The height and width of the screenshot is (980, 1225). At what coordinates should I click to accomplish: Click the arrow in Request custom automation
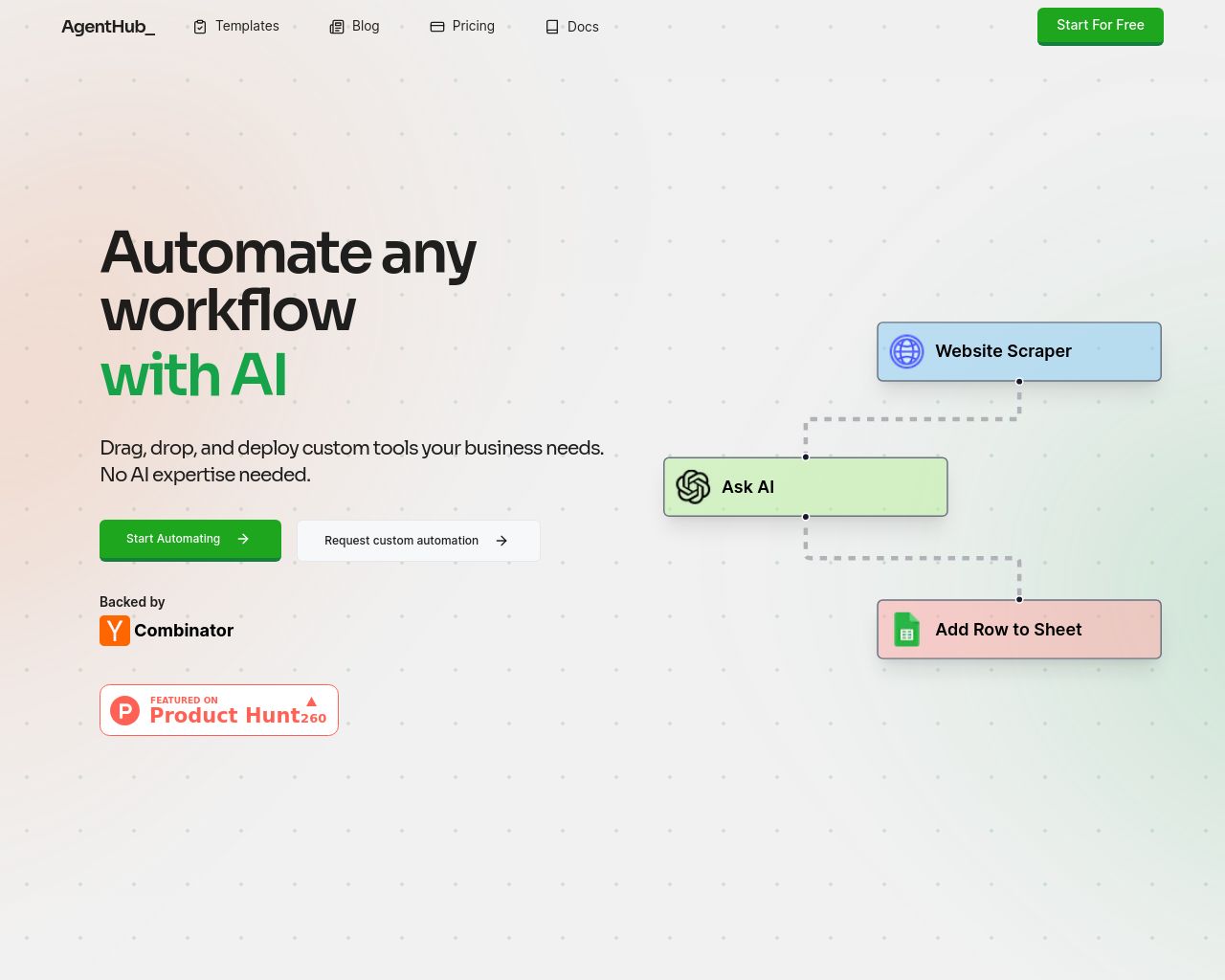tap(501, 540)
